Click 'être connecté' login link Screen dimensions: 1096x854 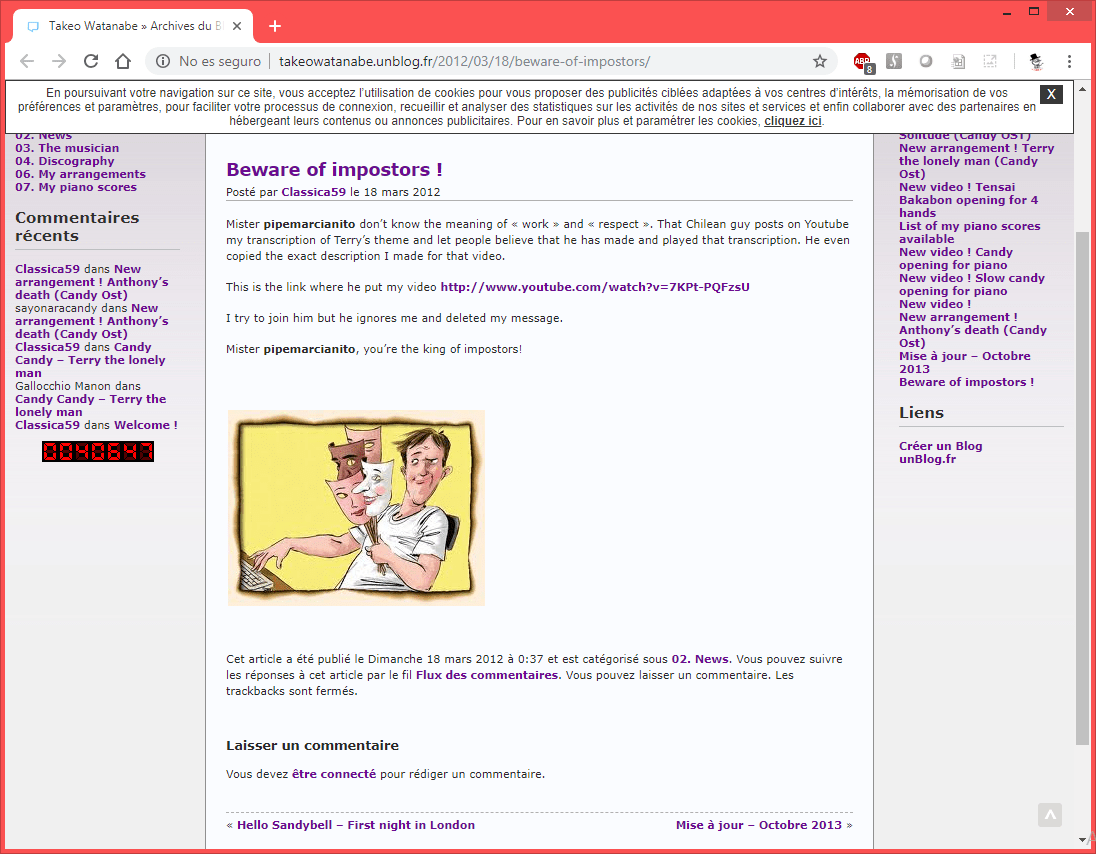334,774
